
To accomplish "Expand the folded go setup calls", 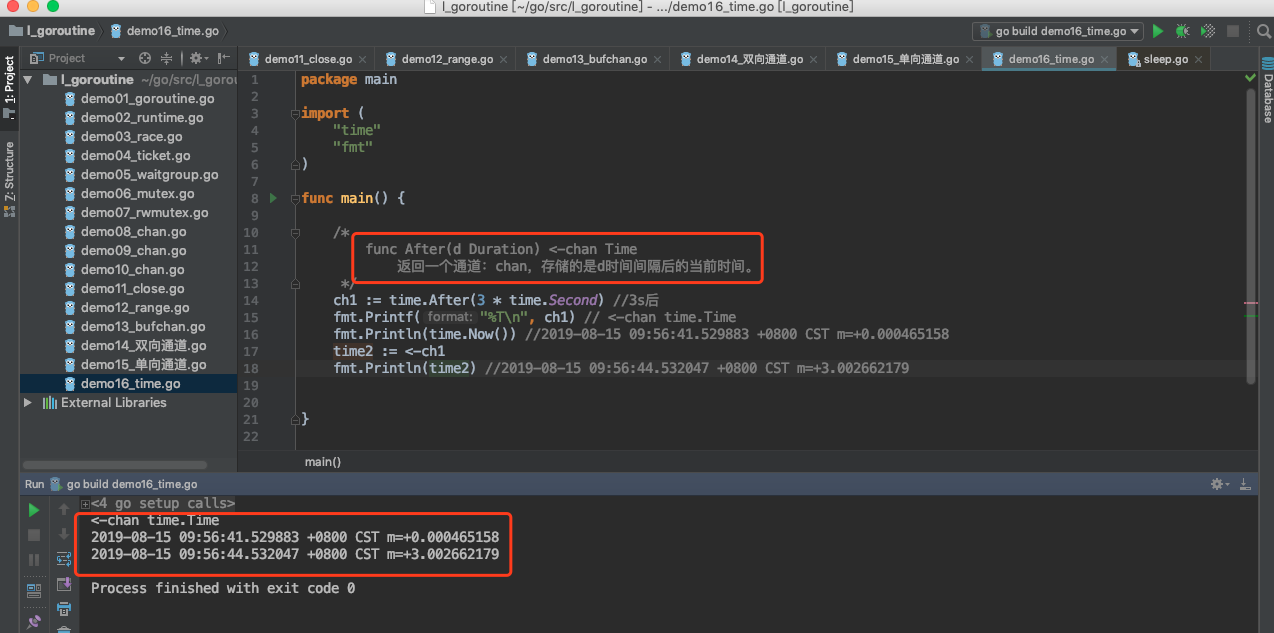I will pyautogui.click(x=86, y=504).
